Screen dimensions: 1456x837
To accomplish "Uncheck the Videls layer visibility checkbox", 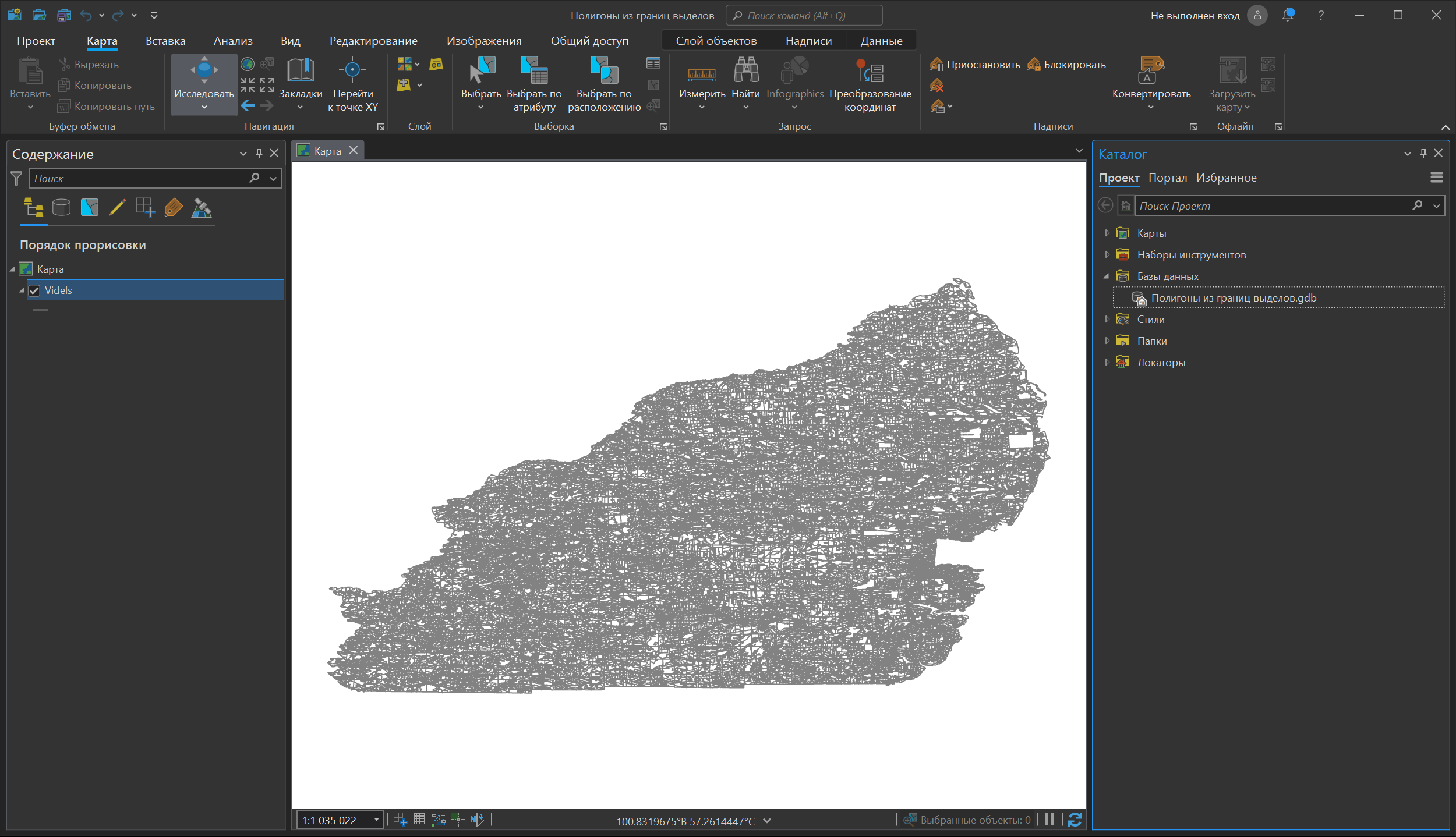I will 34,290.
